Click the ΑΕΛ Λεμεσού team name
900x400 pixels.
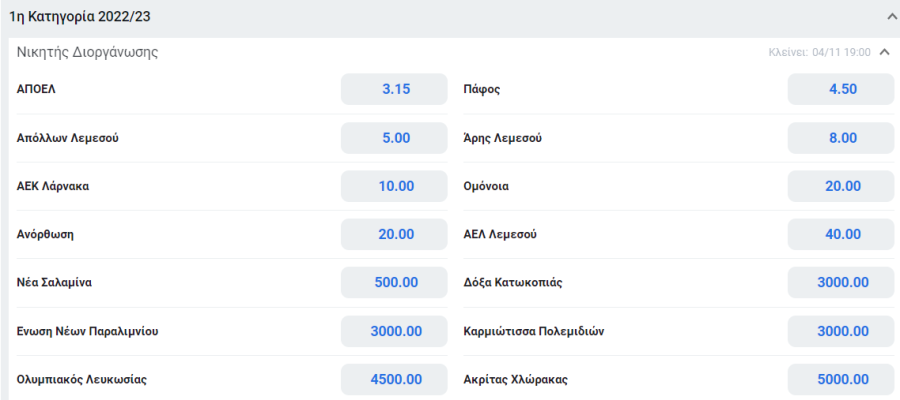click(500, 235)
